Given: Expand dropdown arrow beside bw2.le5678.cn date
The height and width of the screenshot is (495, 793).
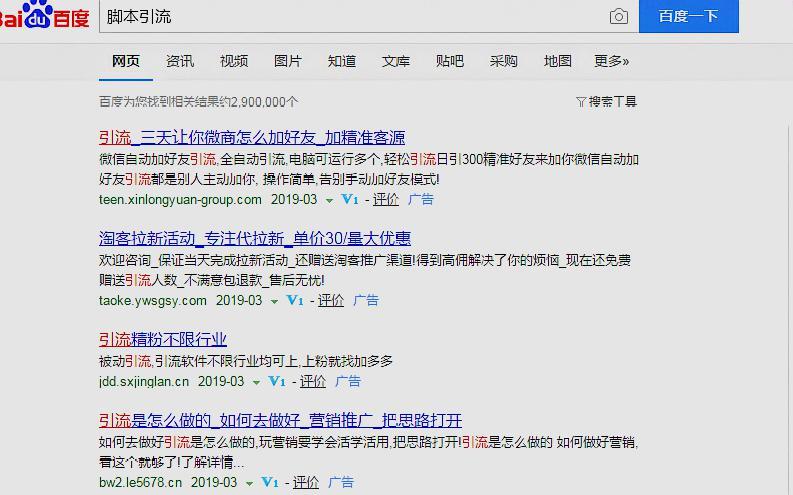Looking at the screenshot, I should coord(249,484).
